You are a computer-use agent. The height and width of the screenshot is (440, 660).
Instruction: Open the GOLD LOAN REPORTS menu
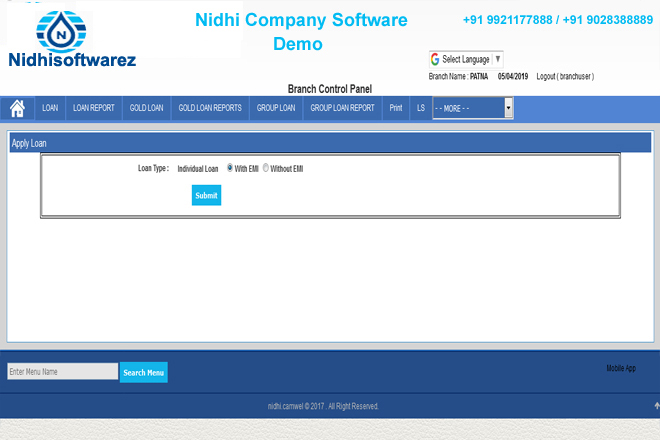[210, 108]
